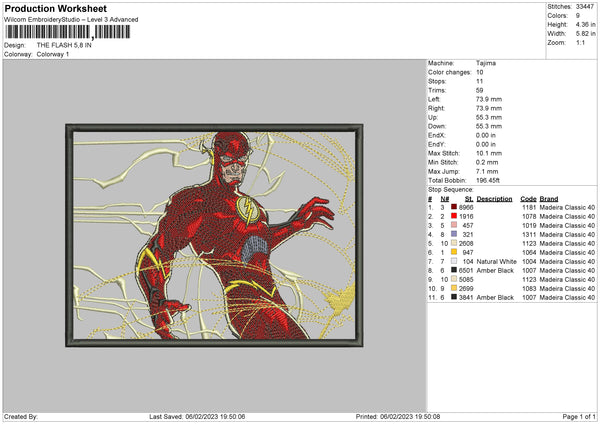Click the 'Production Worksheet' title
600x424 pixels.
pos(55,8)
